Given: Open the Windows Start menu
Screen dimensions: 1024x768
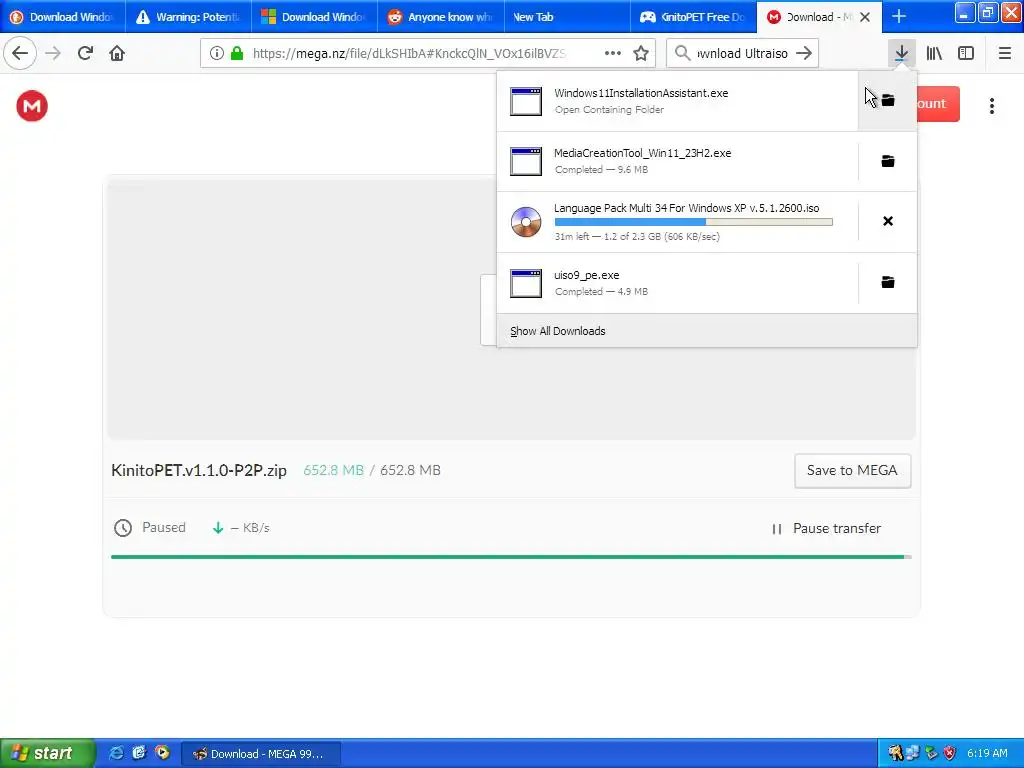Looking at the screenshot, I should tap(47, 753).
